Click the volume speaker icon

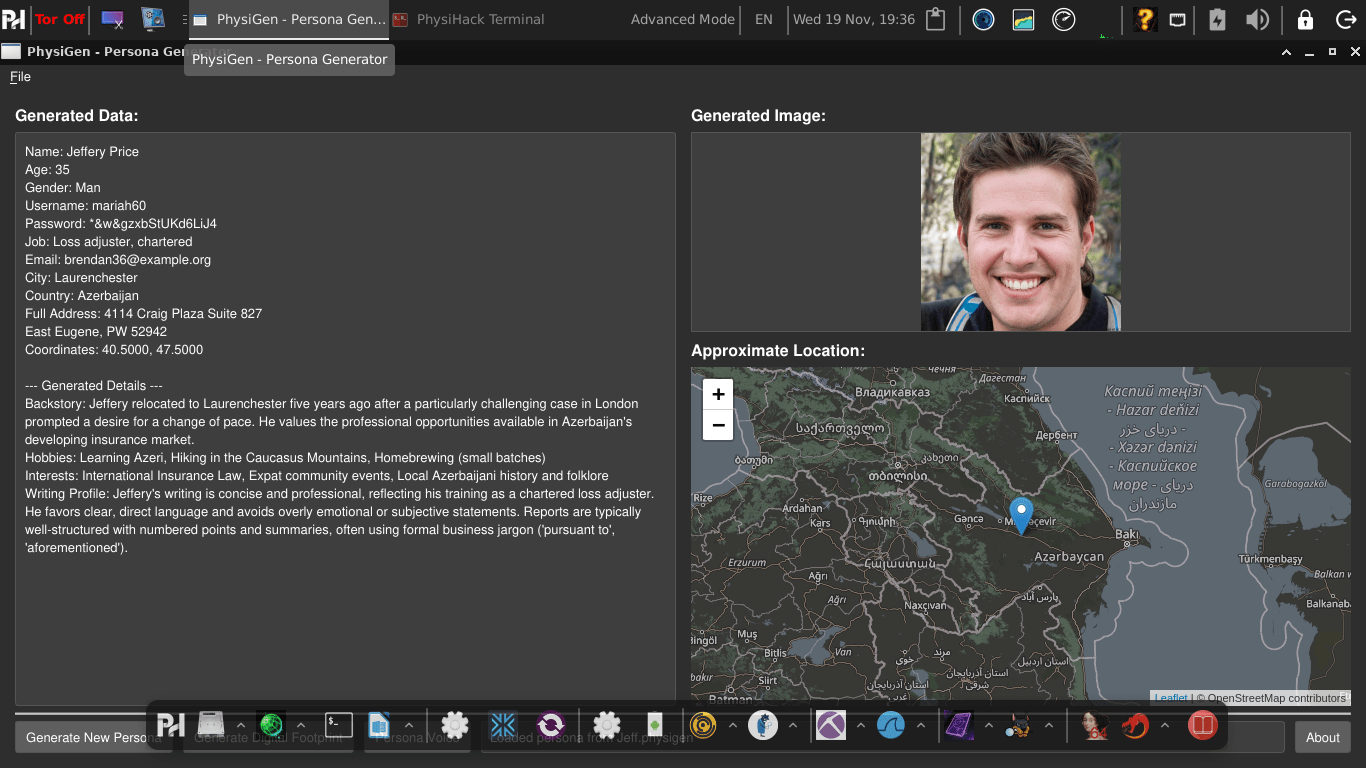coord(1257,19)
